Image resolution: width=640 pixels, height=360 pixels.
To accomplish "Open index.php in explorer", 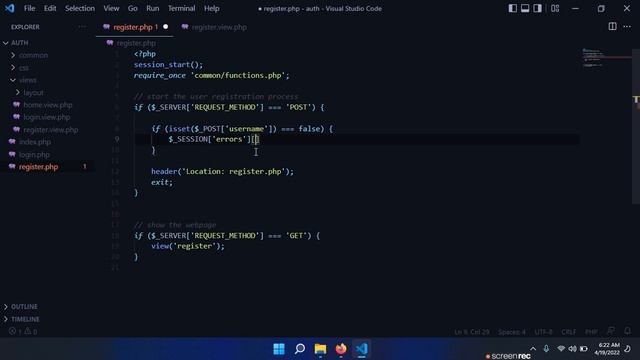I will [x=35, y=142].
